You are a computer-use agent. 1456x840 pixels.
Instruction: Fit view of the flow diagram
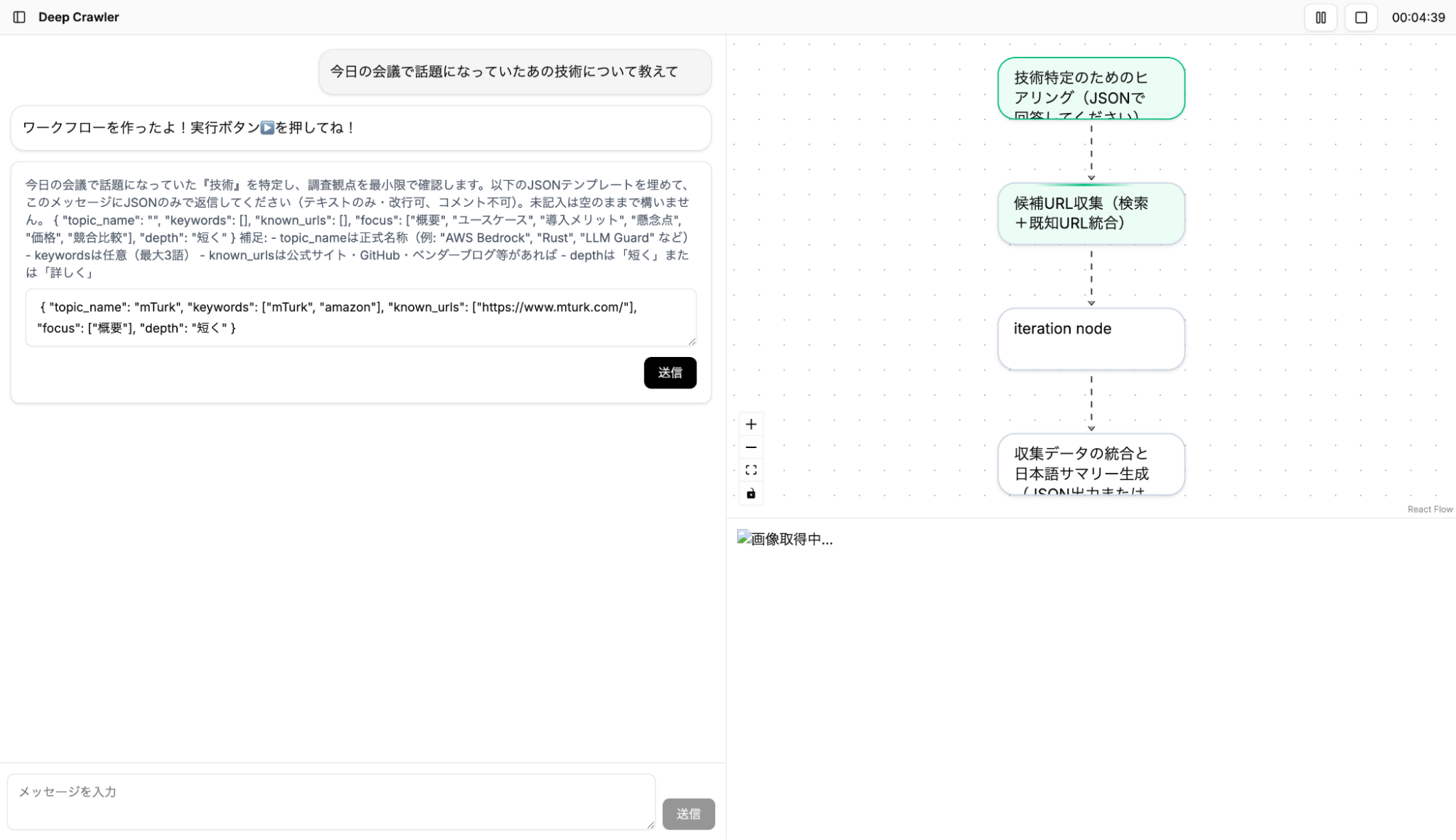[x=751, y=471]
